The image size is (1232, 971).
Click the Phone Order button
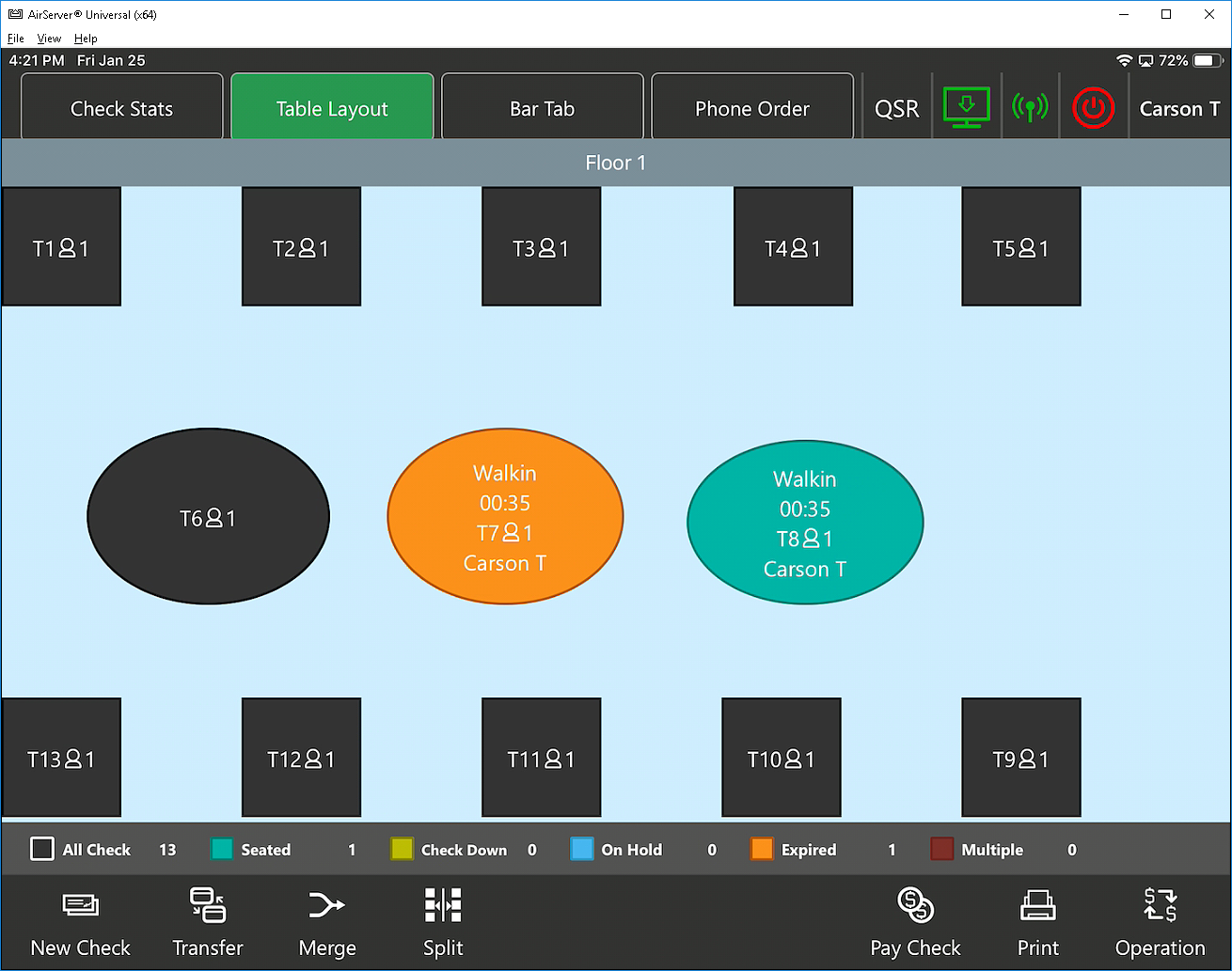751,108
